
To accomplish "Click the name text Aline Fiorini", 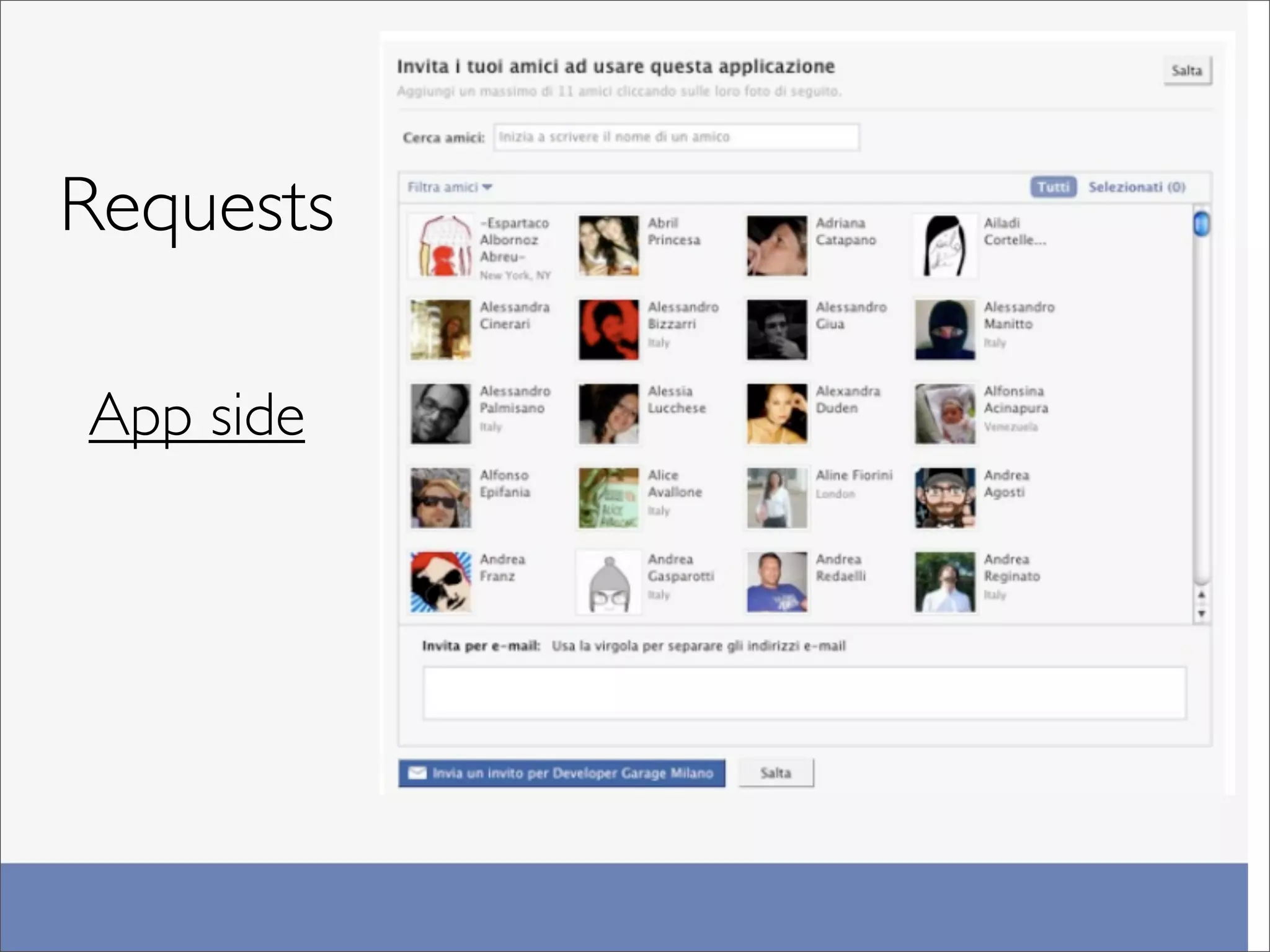I will [x=854, y=475].
